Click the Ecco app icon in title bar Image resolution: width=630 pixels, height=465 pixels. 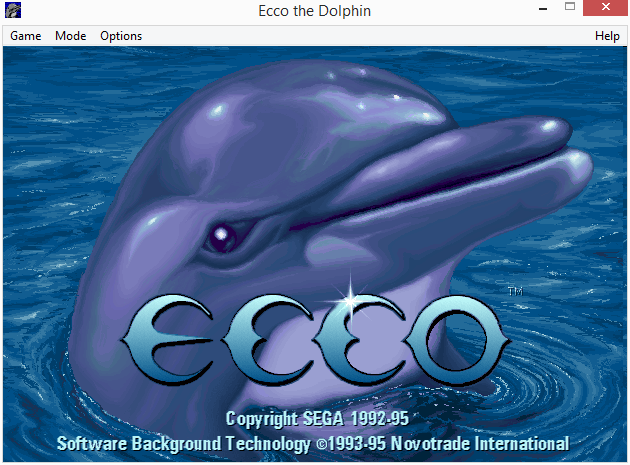click(13, 10)
